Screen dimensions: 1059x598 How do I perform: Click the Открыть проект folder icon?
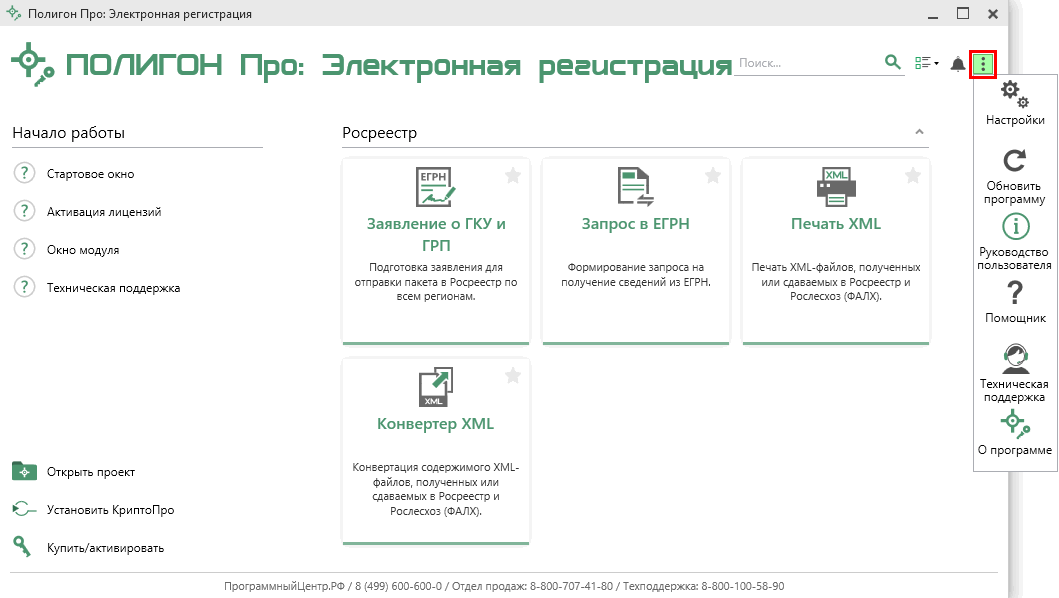(x=24, y=470)
